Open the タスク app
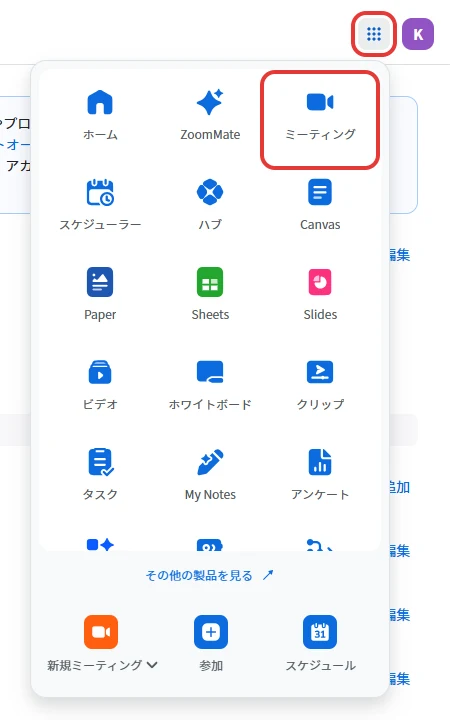The width and height of the screenshot is (450, 720). tap(100, 475)
